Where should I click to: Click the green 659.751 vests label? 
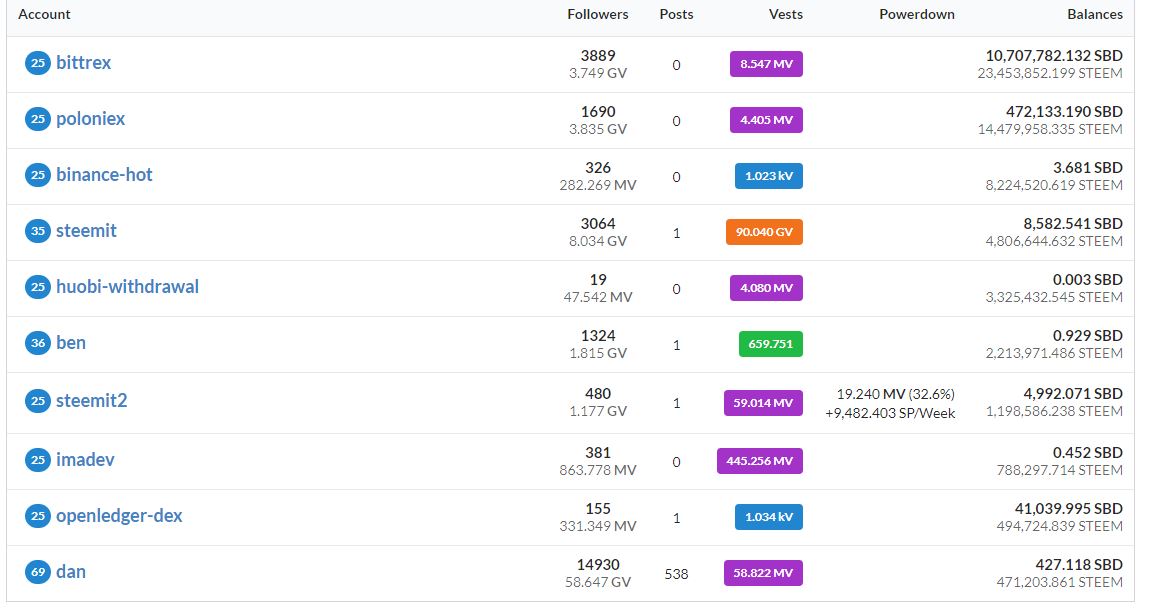coord(771,344)
